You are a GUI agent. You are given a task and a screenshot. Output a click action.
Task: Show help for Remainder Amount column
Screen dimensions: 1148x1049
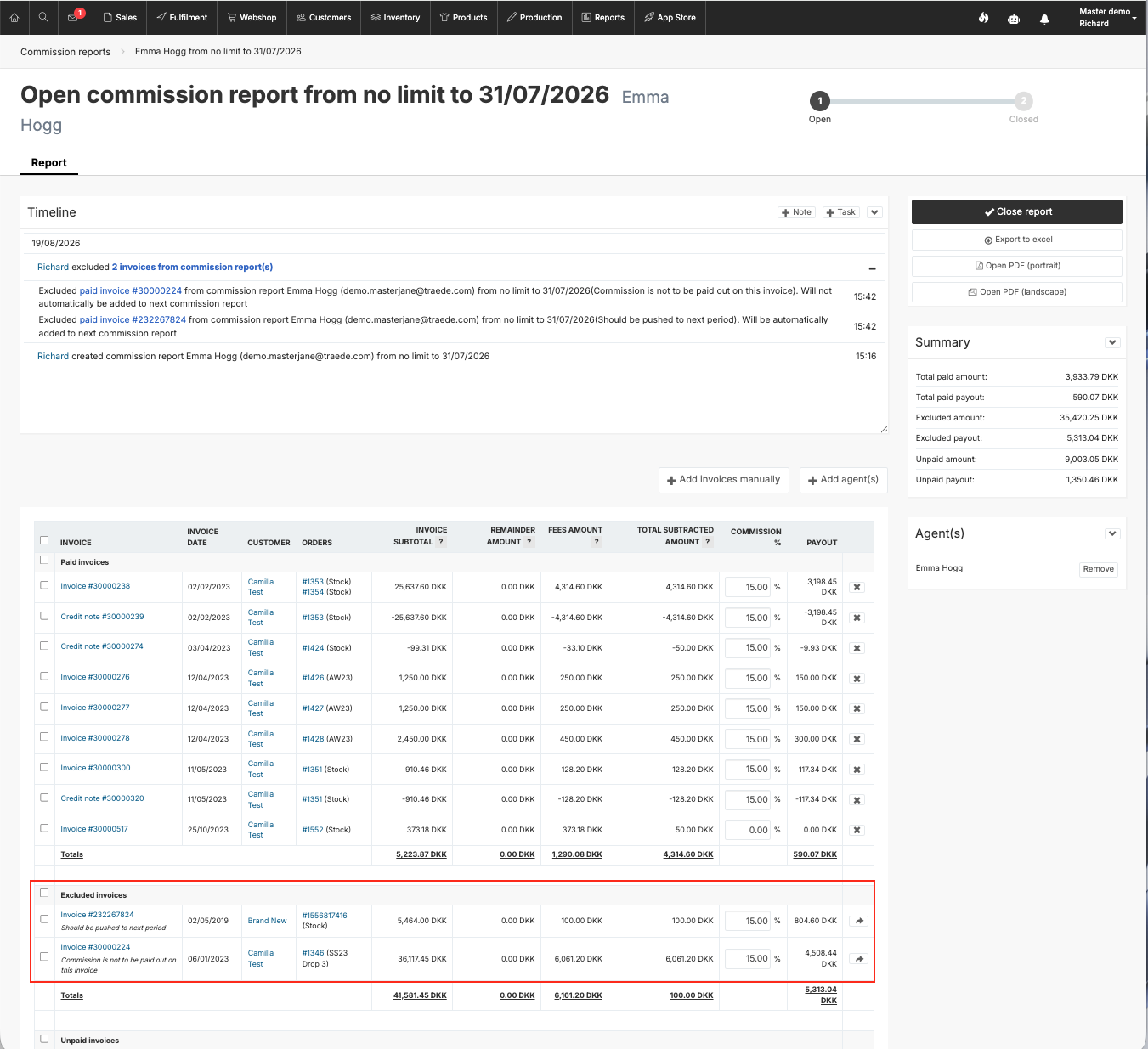coord(529,542)
